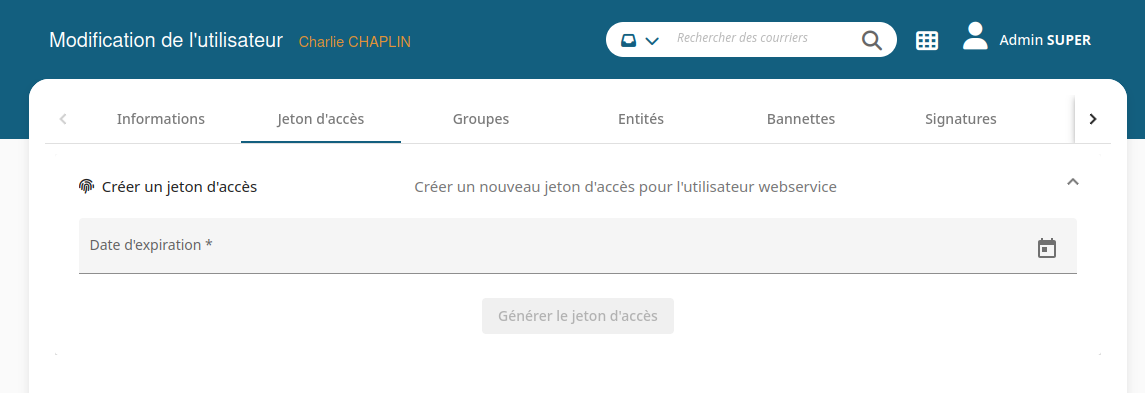Click the magnifying glass search icon
Screen dimensions: 1145x393
point(872,40)
